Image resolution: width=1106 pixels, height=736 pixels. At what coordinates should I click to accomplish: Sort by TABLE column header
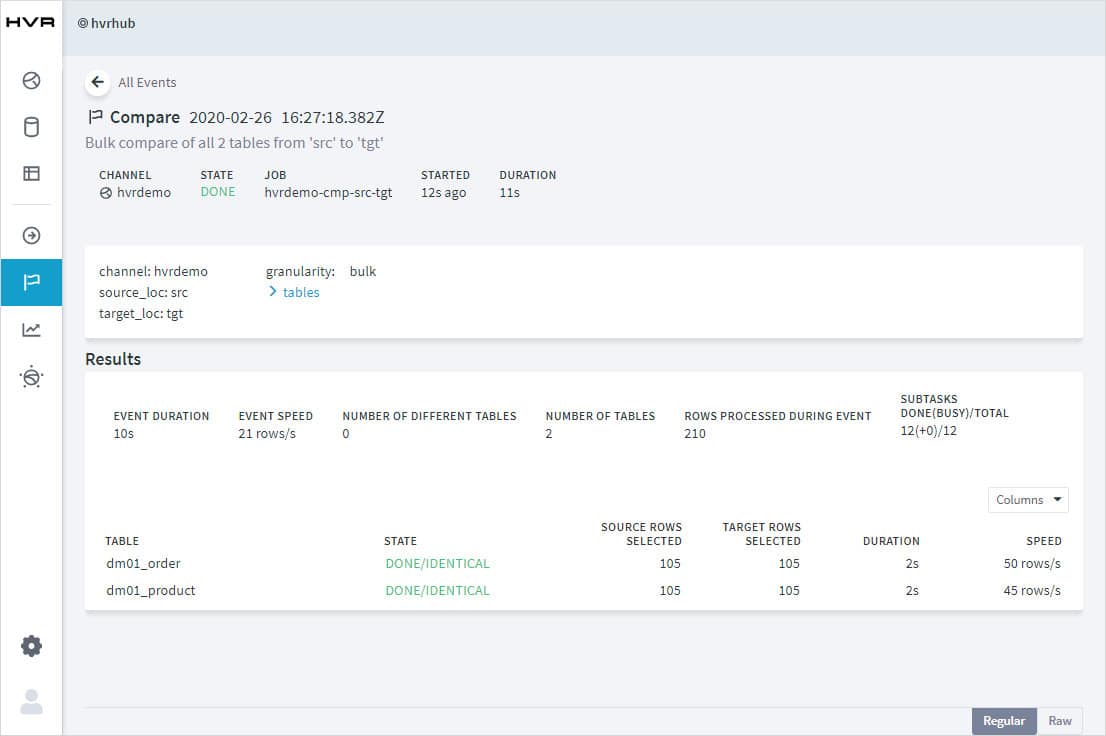pos(122,541)
